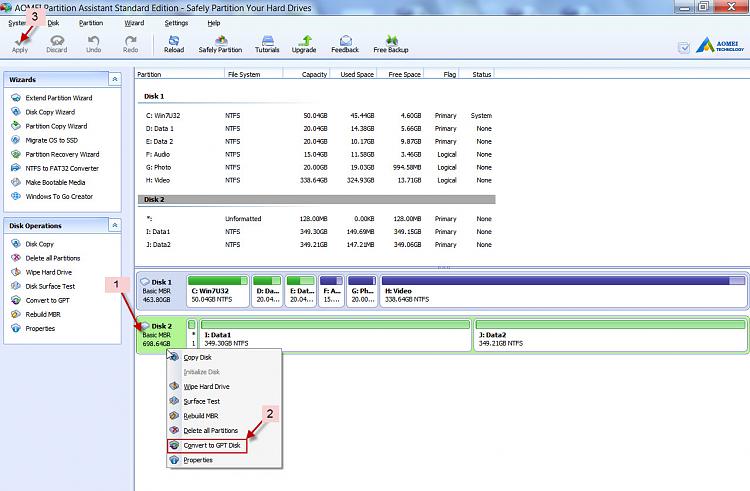Open Tutorials from the toolbar

click(x=267, y=44)
